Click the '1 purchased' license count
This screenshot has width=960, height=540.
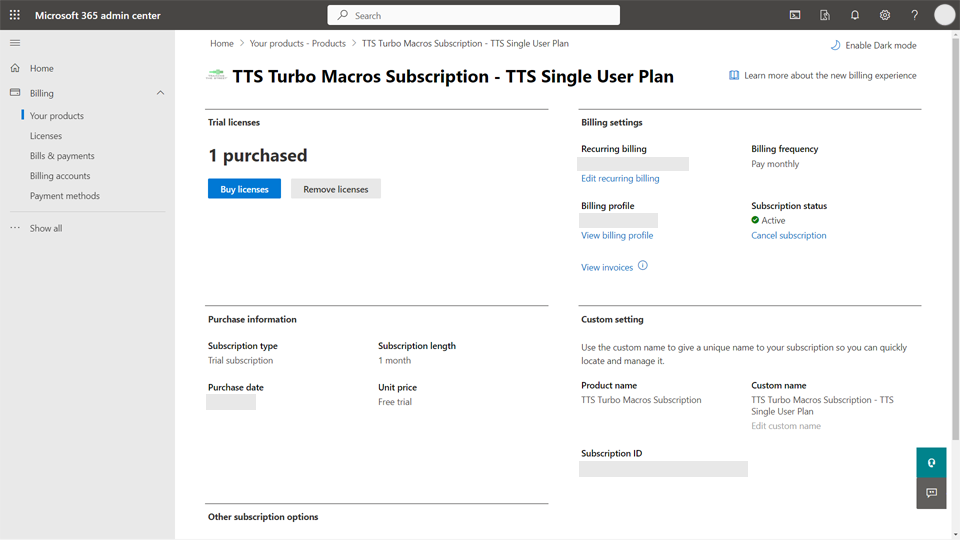(x=258, y=156)
